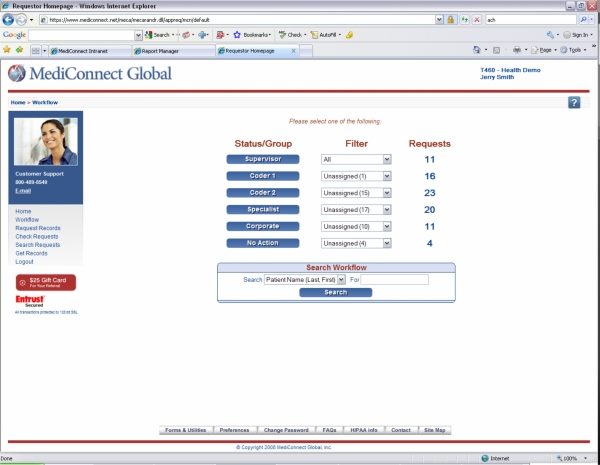
Task: Click Logout in the sidebar
Action: (24, 262)
